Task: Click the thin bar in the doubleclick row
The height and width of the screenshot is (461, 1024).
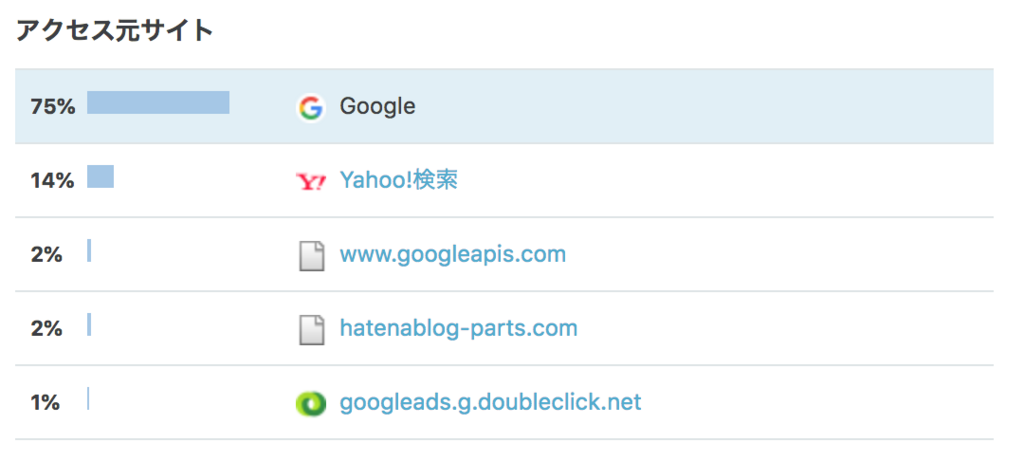Action: pyautogui.click(x=88, y=398)
